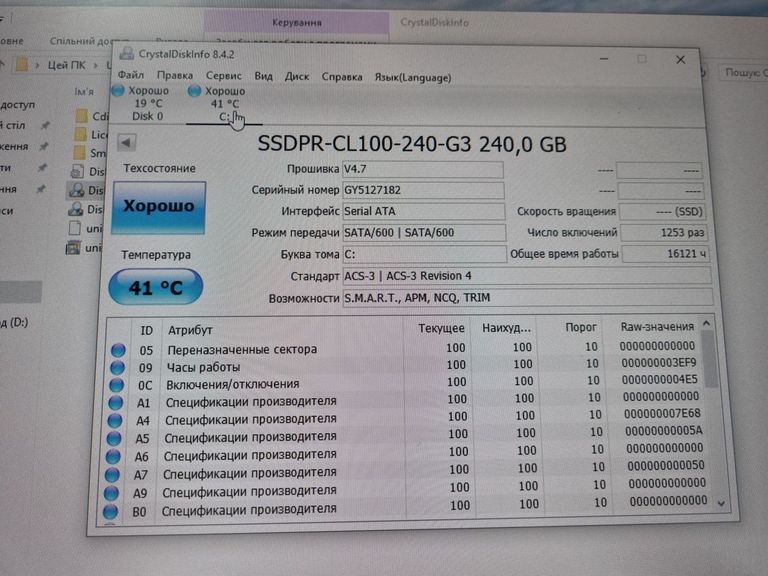Click the 41 °C temperature button
This screenshot has width=768, height=576.
coord(156,287)
